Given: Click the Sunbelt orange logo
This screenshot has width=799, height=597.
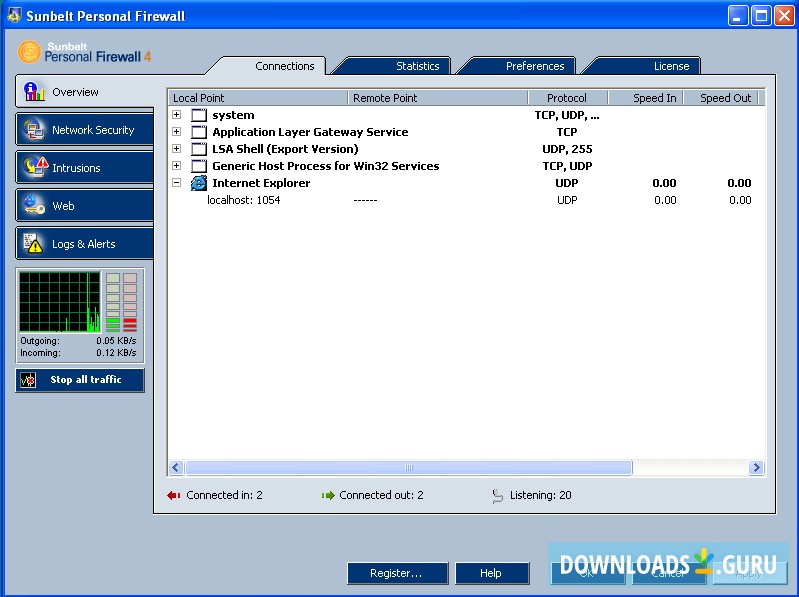Looking at the screenshot, I should click(x=29, y=52).
